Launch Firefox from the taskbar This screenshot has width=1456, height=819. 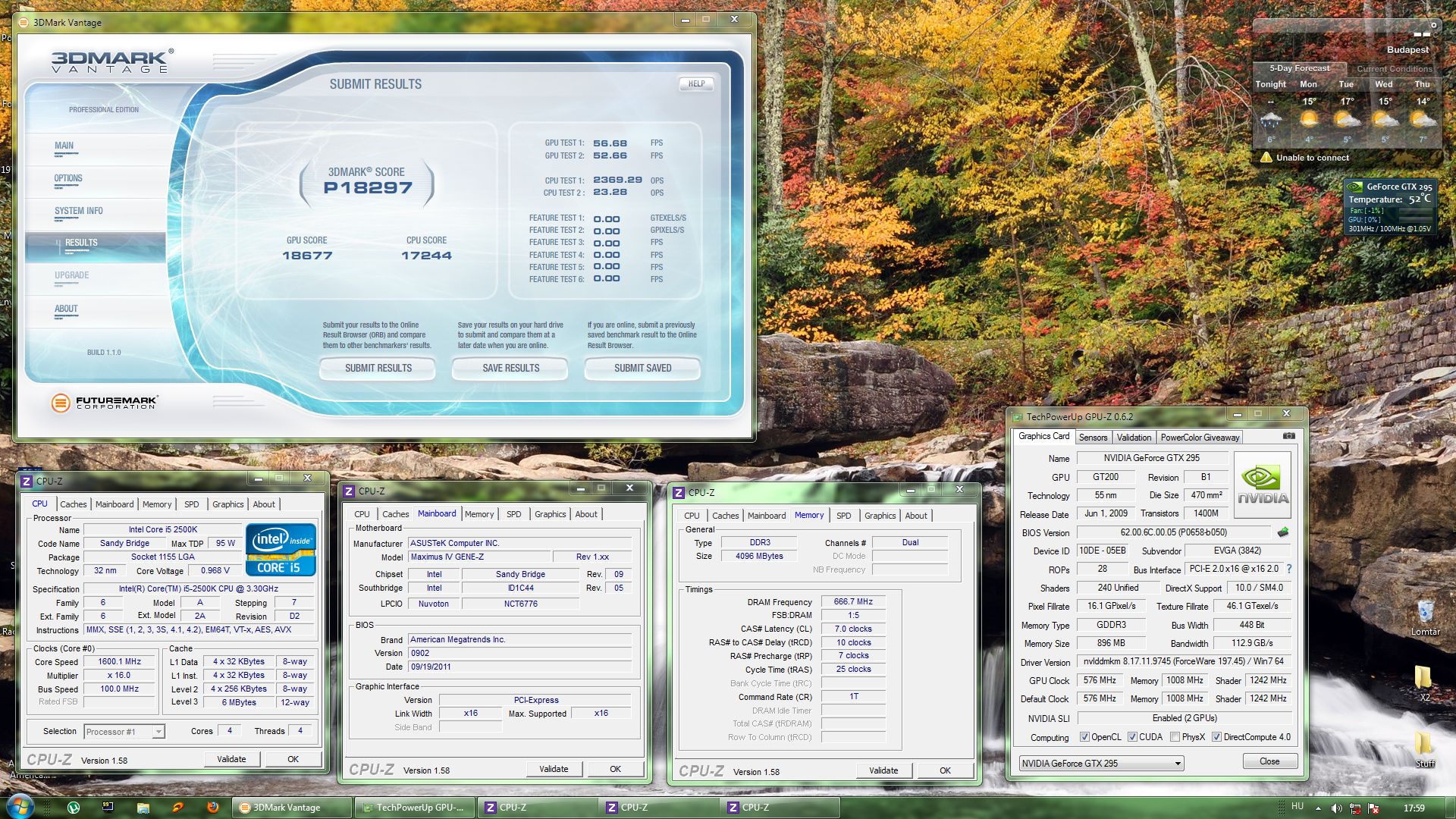212,808
